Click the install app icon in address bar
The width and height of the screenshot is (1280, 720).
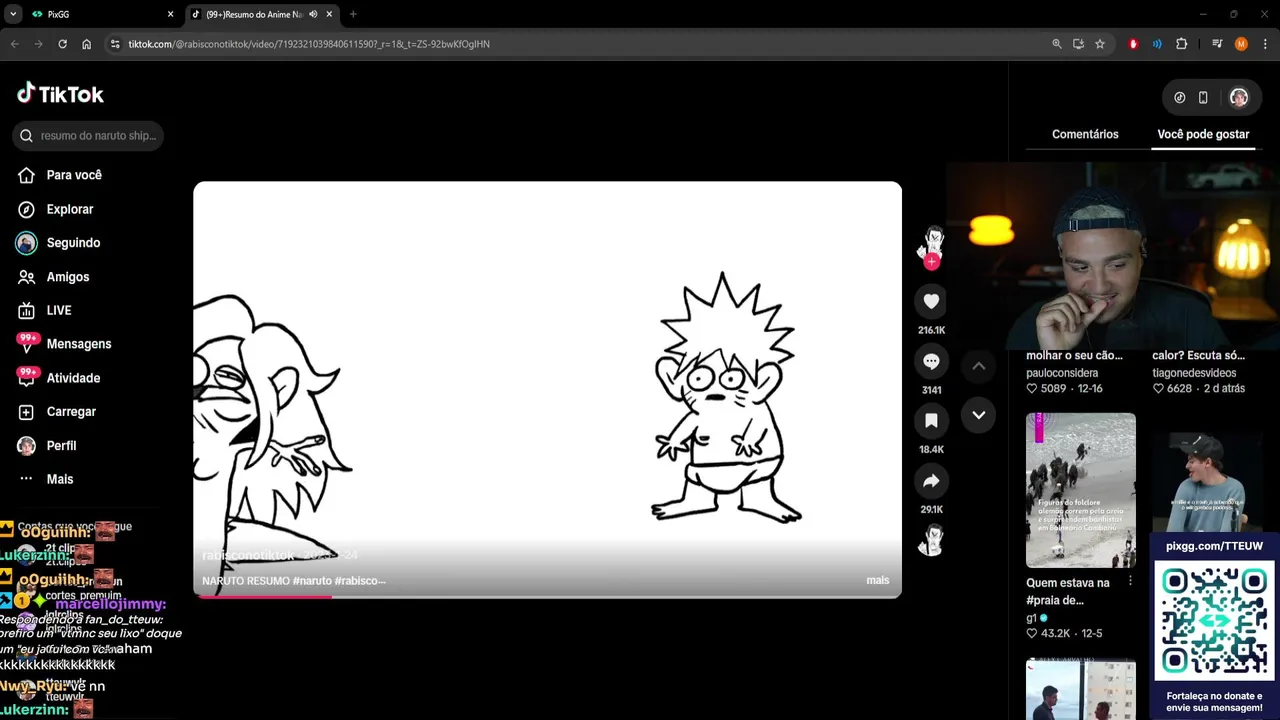[x=1078, y=44]
